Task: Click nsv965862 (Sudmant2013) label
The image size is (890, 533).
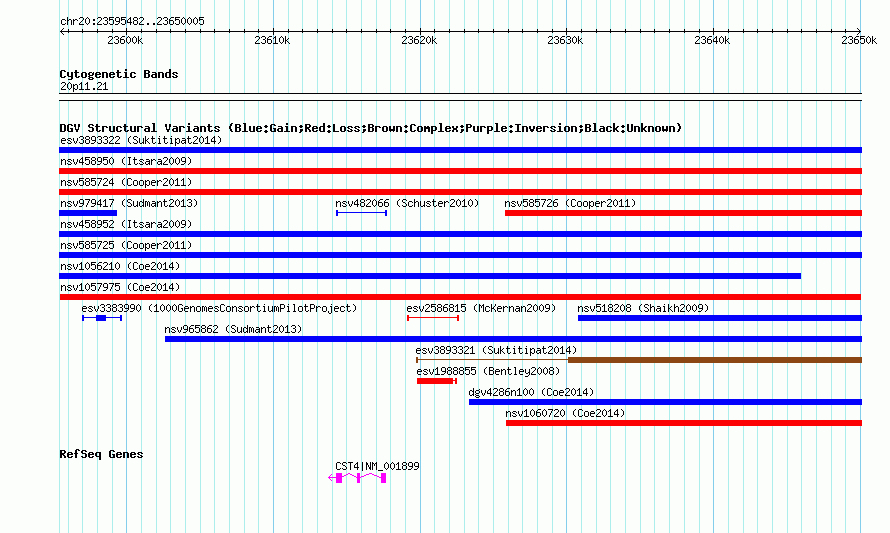Action: (233, 329)
